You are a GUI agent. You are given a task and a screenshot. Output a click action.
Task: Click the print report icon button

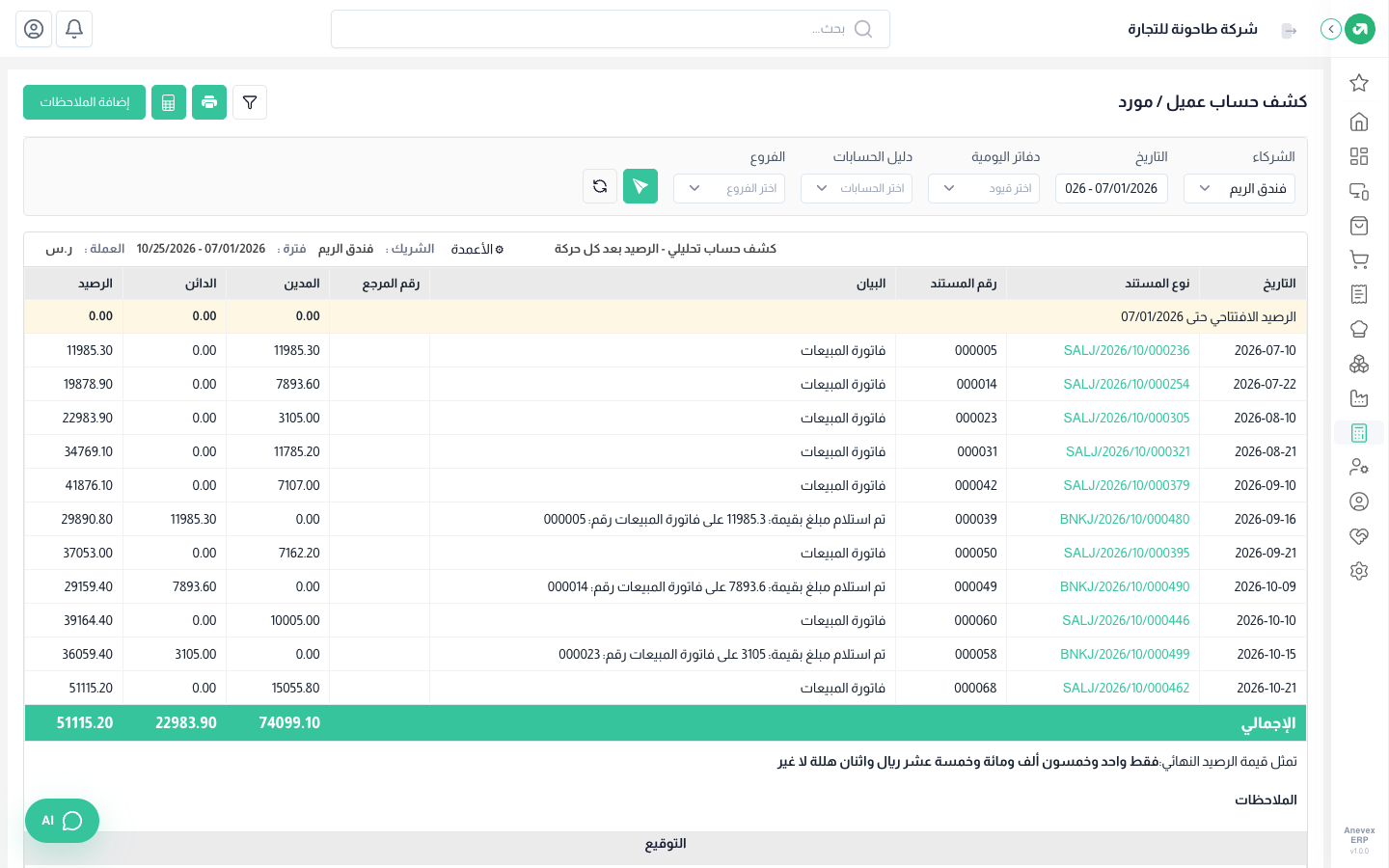[x=209, y=102]
